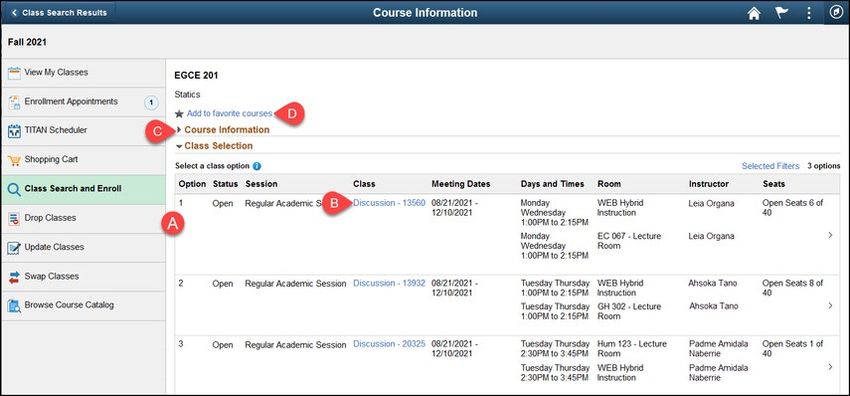Click the Days and Times column header

point(552,184)
